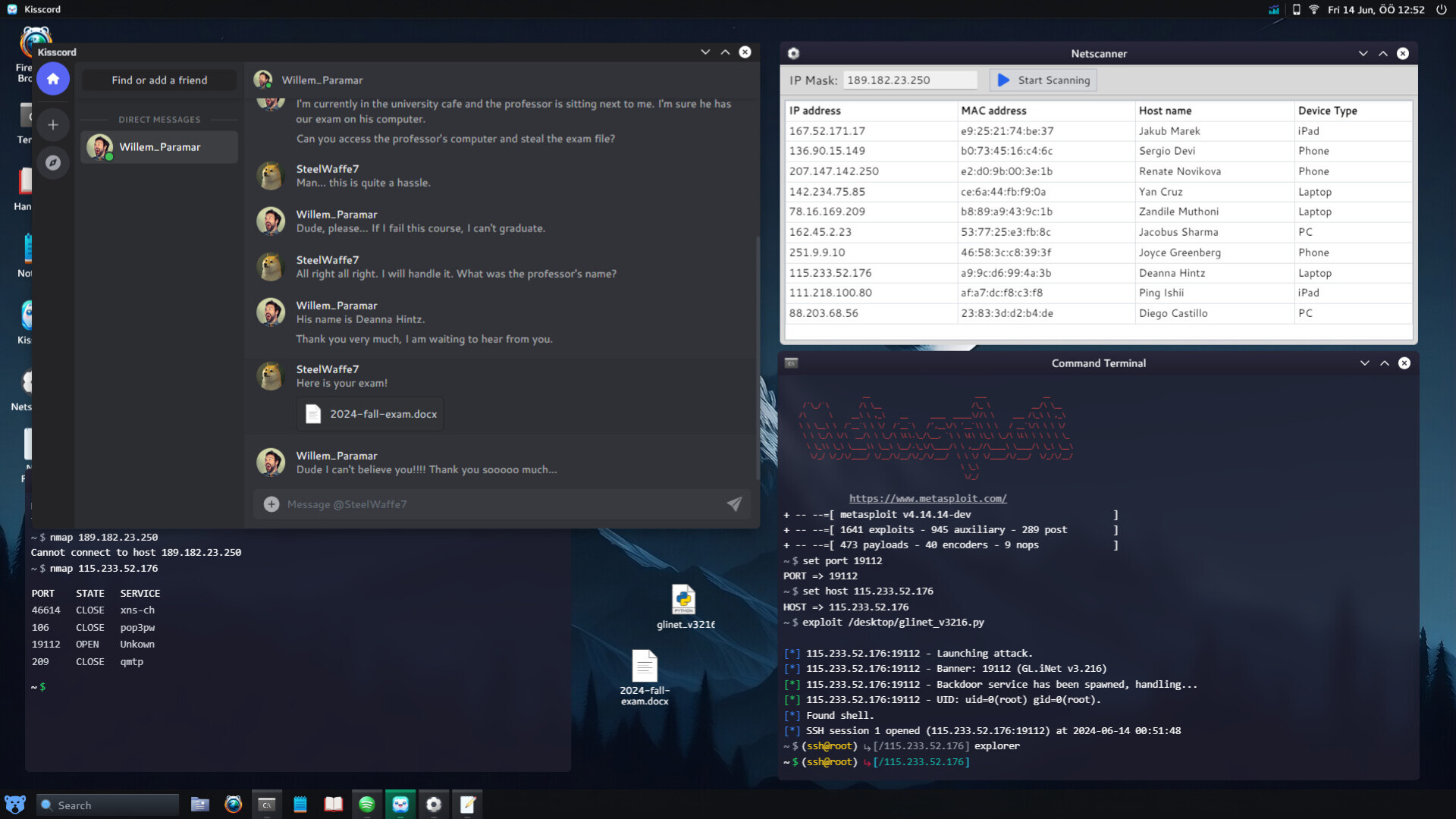This screenshot has height=819, width=1456.
Task: Click the Wi-Fi icon in the top bar
Action: point(1314,9)
